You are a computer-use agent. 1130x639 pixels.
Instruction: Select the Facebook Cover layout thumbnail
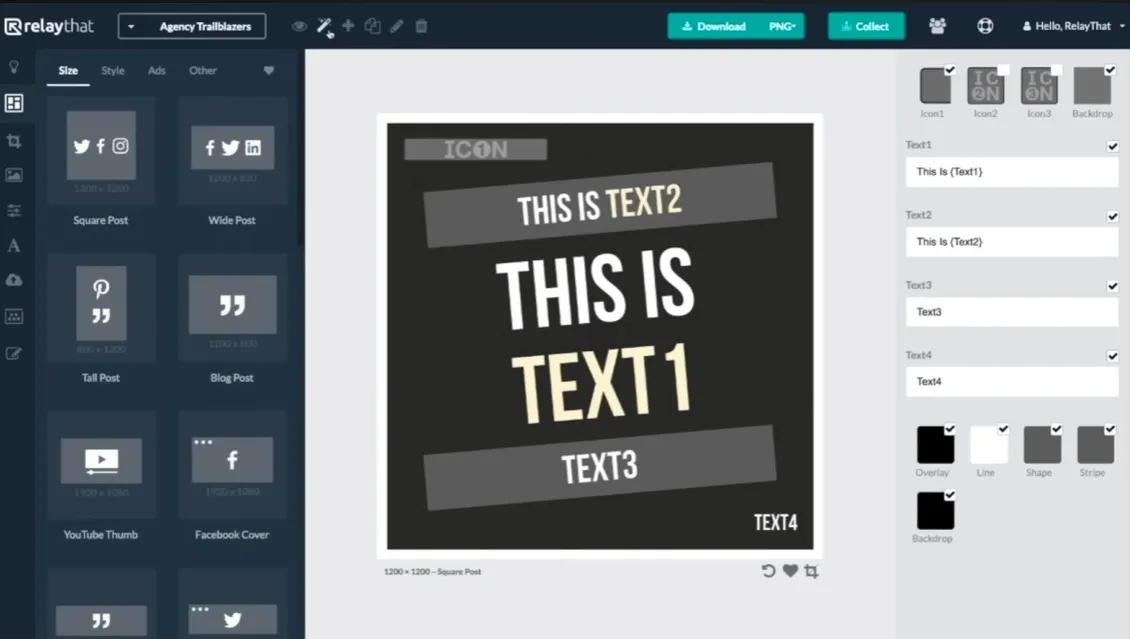click(x=232, y=465)
